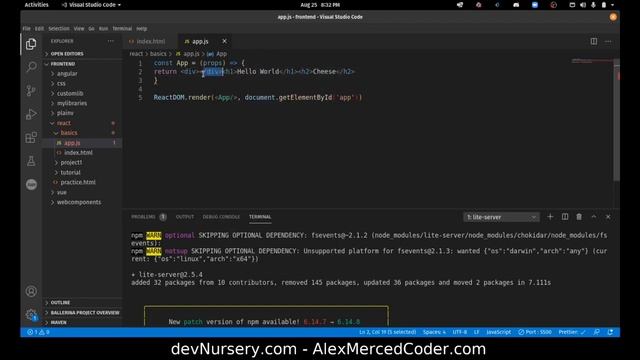
Task: Maximize the panel with up chevron
Action: [x=594, y=217]
